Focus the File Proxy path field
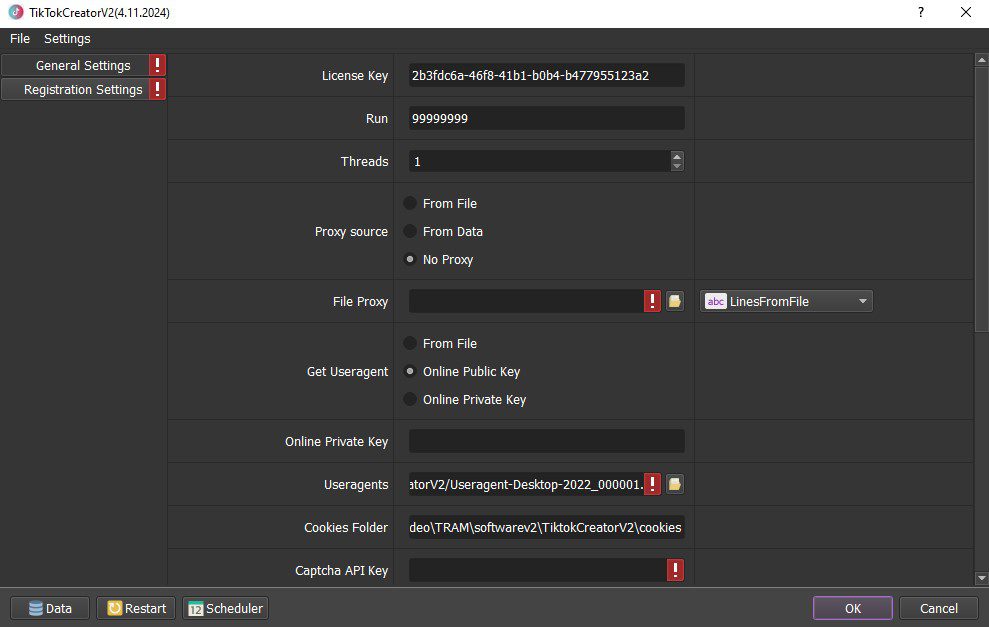 (526, 301)
